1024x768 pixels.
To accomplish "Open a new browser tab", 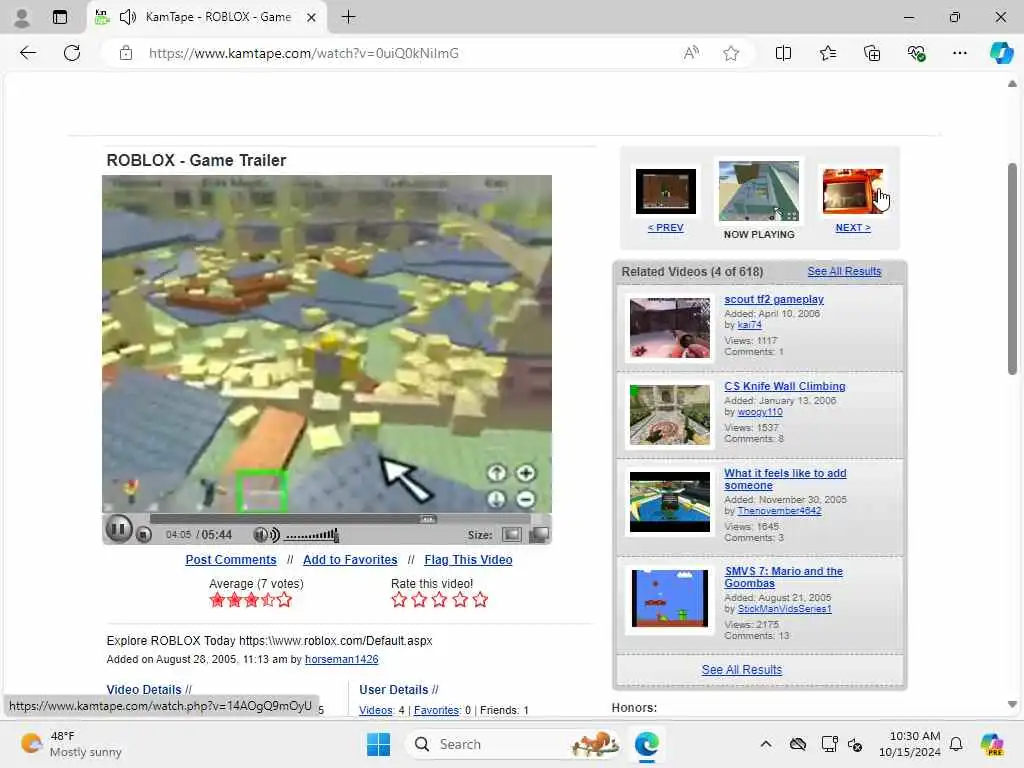I will coord(349,17).
